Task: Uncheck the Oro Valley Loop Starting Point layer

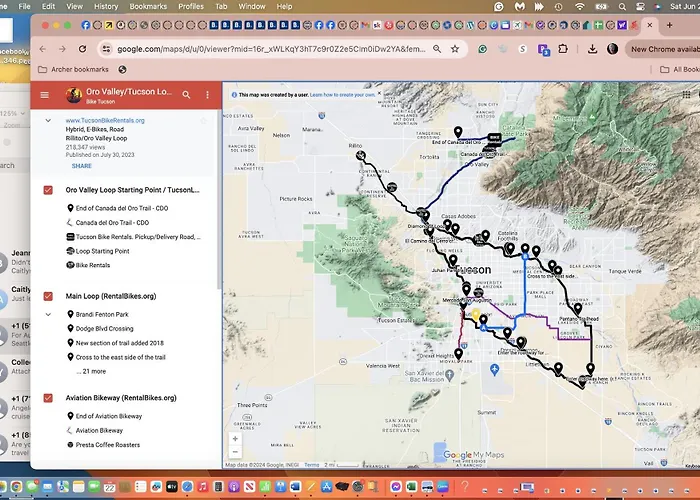Action: coord(48,189)
